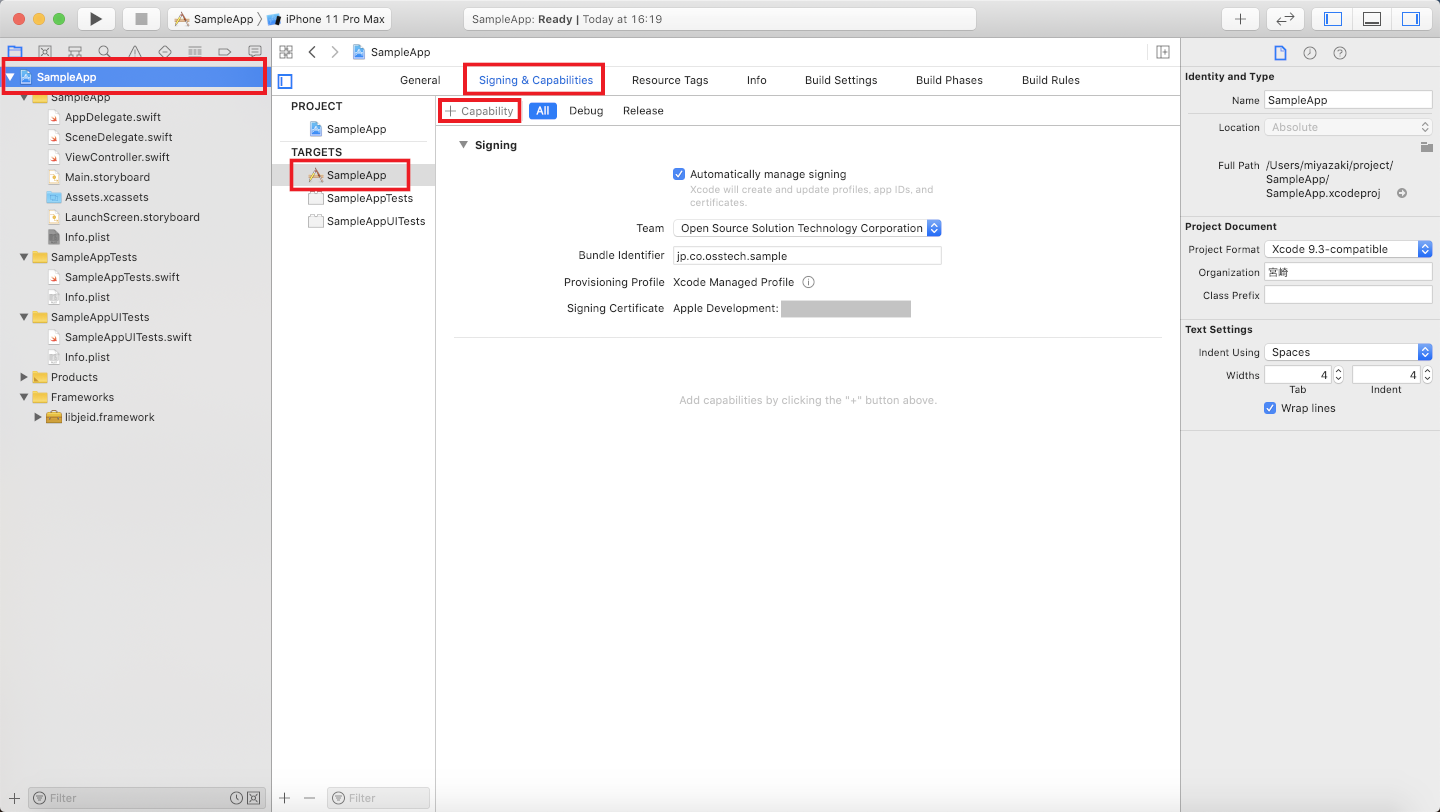
Task: Filter by recently modified files clock
Action: pos(236,798)
